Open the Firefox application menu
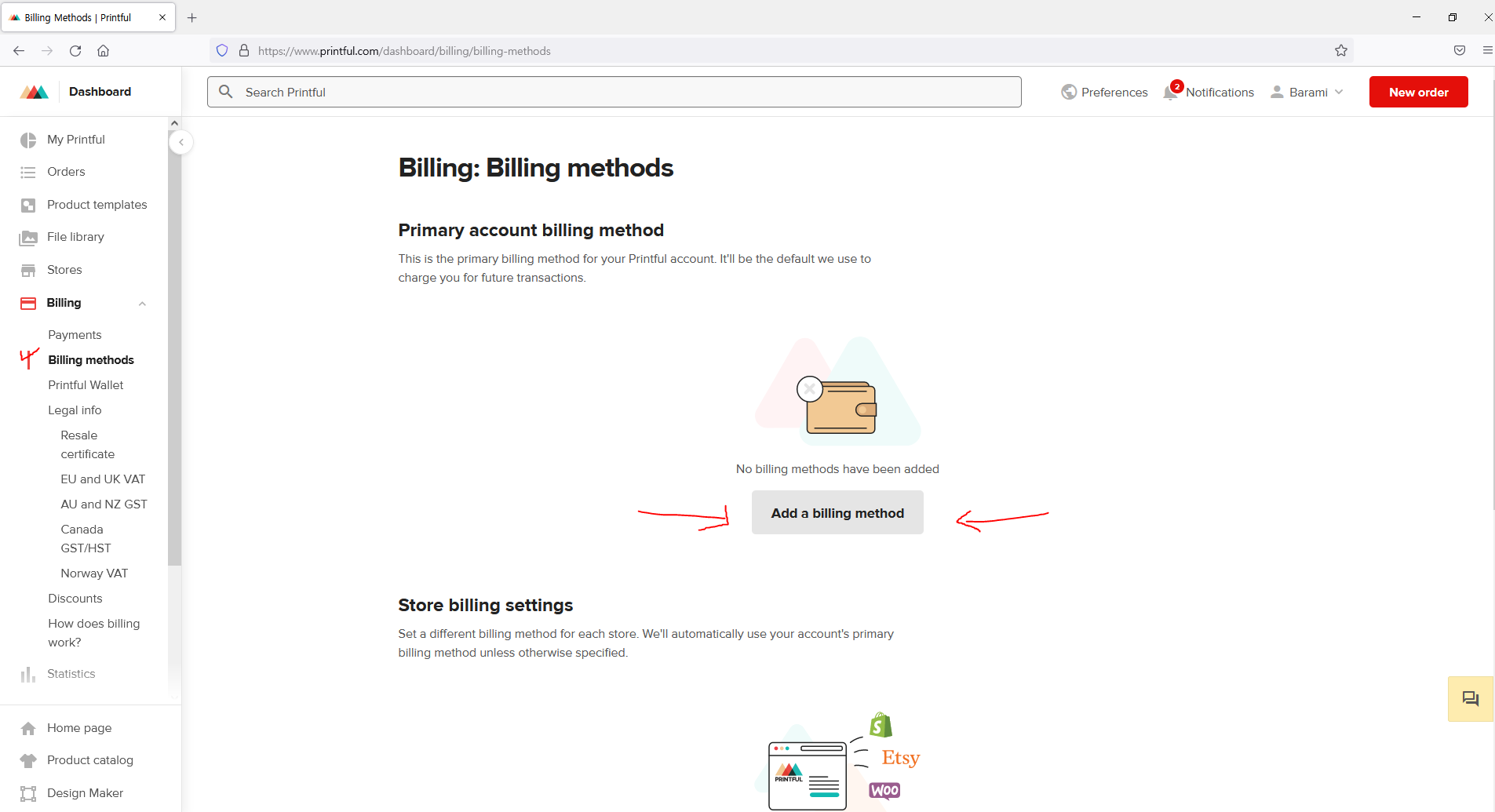 click(1487, 50)
